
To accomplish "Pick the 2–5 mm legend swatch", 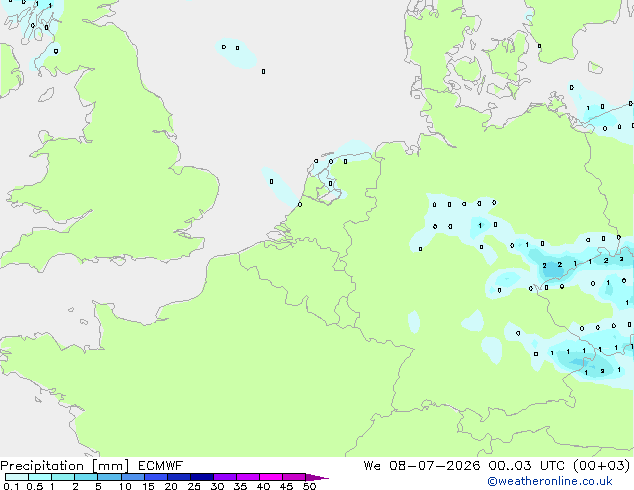I will pos(86,477).
